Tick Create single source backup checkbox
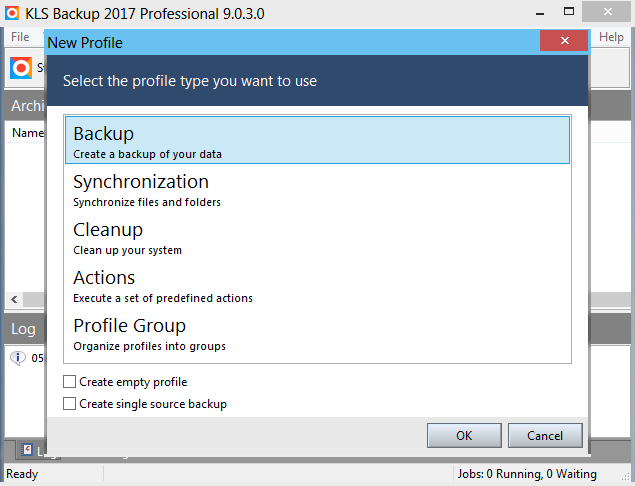The image size is (635, 486). 69,403
